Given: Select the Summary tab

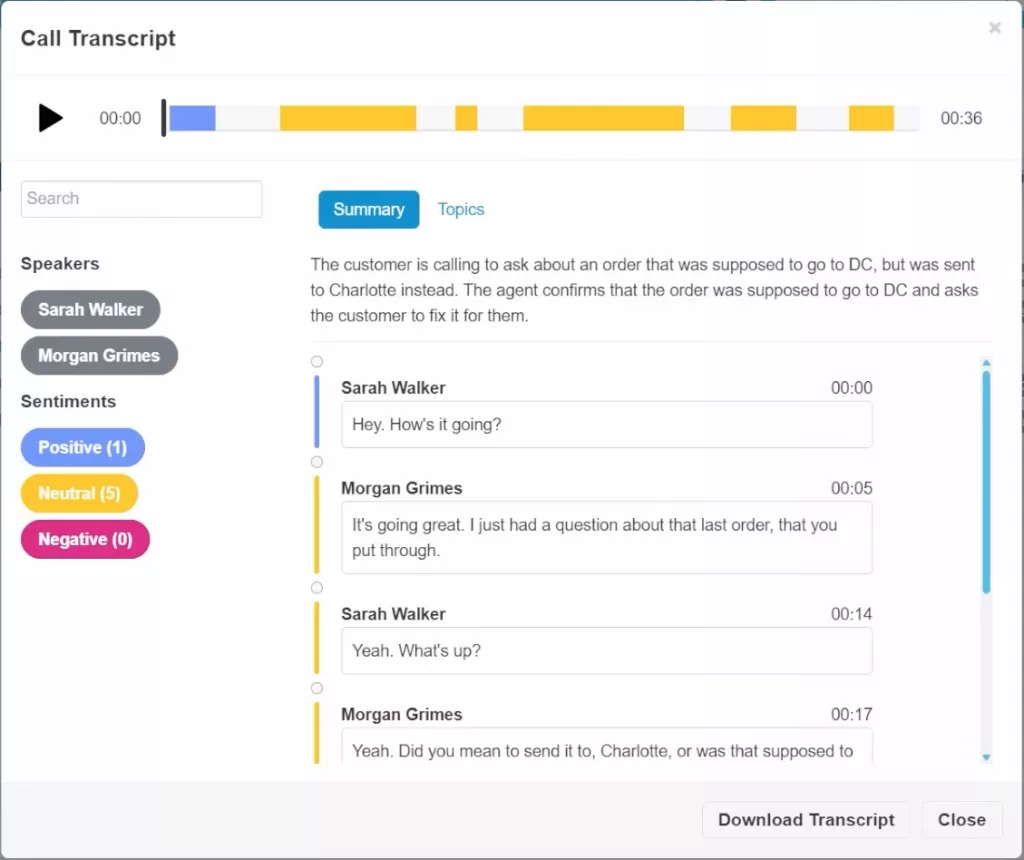Looking at the screenshot, I should pos(368,209).
